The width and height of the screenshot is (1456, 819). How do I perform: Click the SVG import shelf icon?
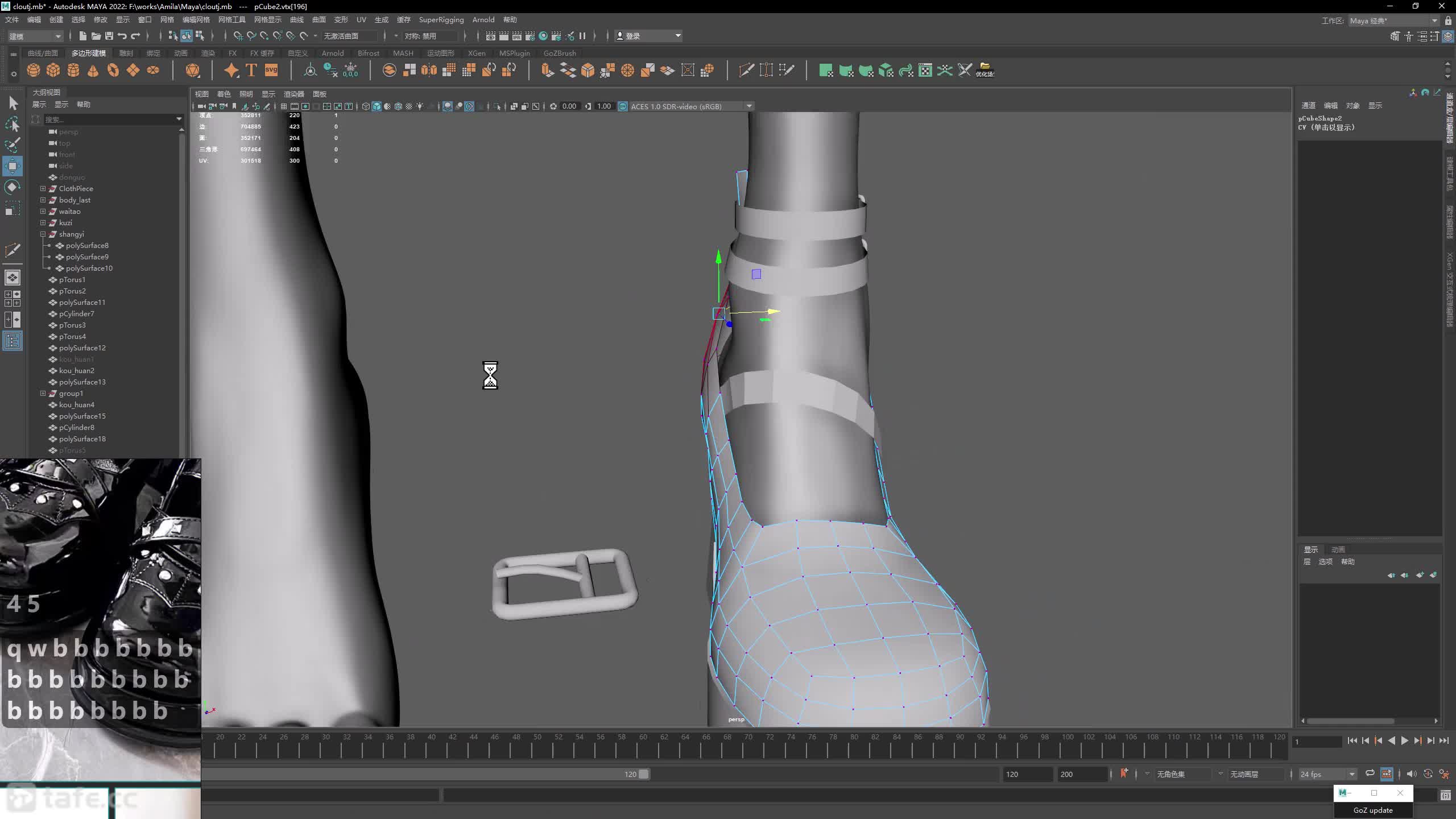click(x=271, y=70)
